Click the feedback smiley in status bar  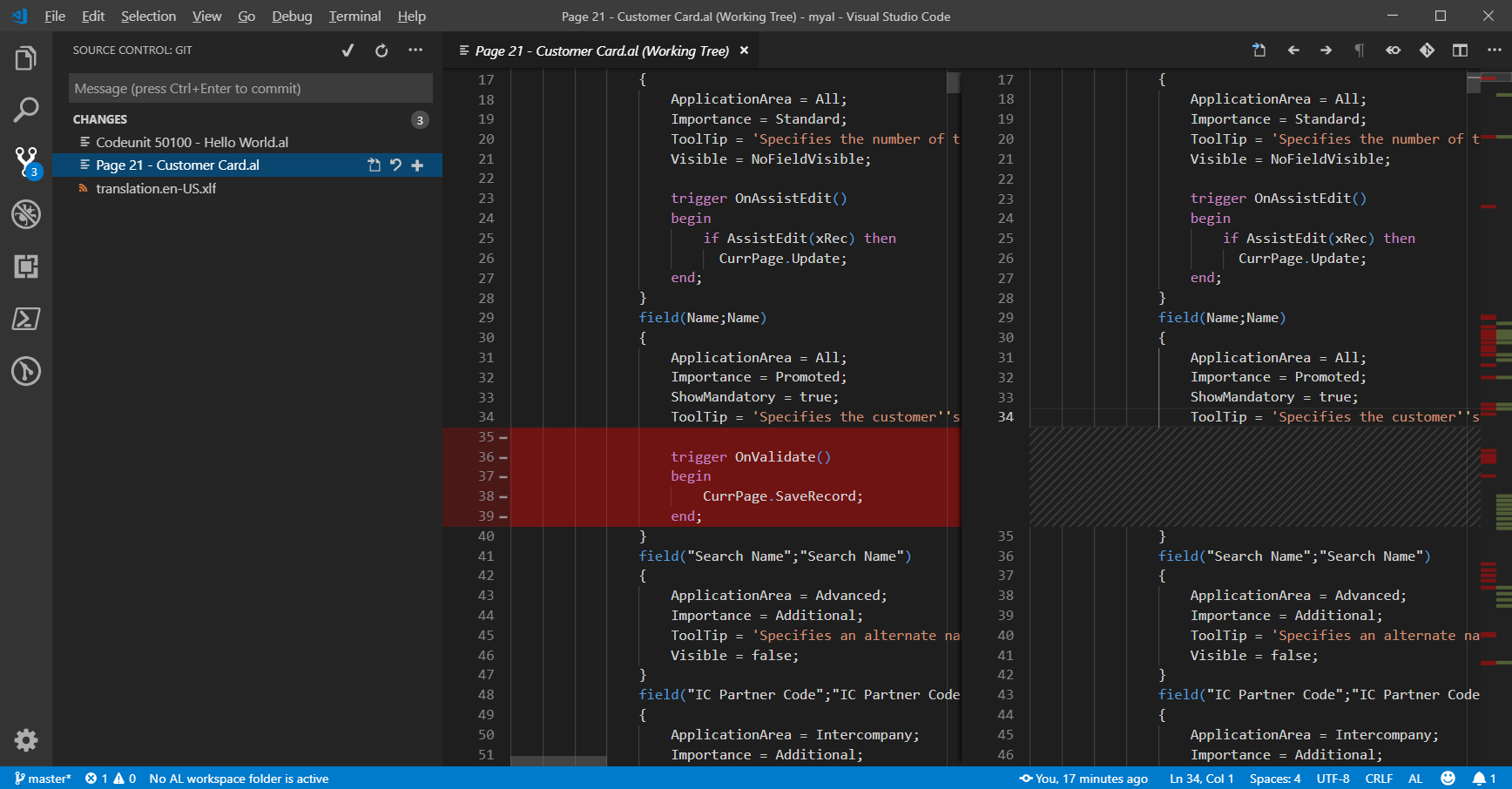tap(1448, 779)
